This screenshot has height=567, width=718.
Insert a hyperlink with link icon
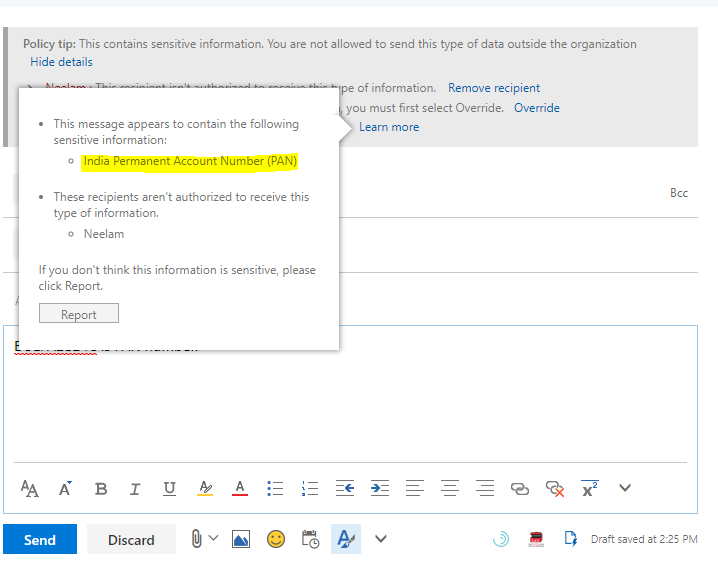(x=520, y=489)
